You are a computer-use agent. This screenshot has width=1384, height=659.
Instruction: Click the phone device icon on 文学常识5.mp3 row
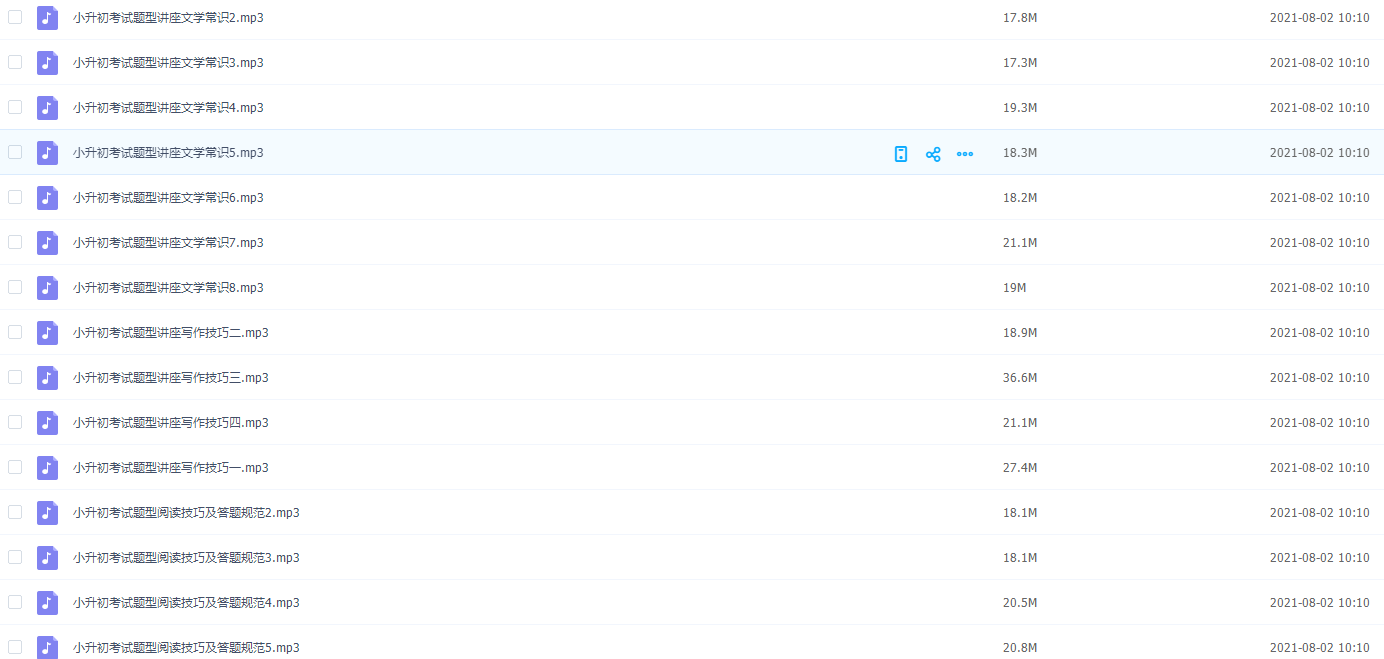click(x=901, y=154)
